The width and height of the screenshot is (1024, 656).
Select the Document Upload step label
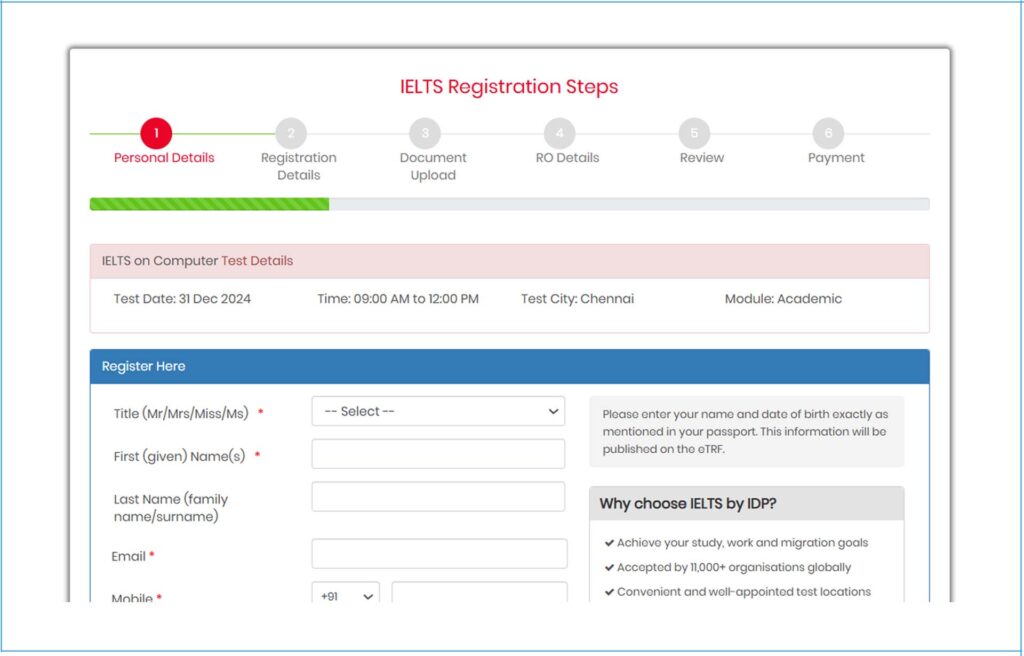pos(433,166)
